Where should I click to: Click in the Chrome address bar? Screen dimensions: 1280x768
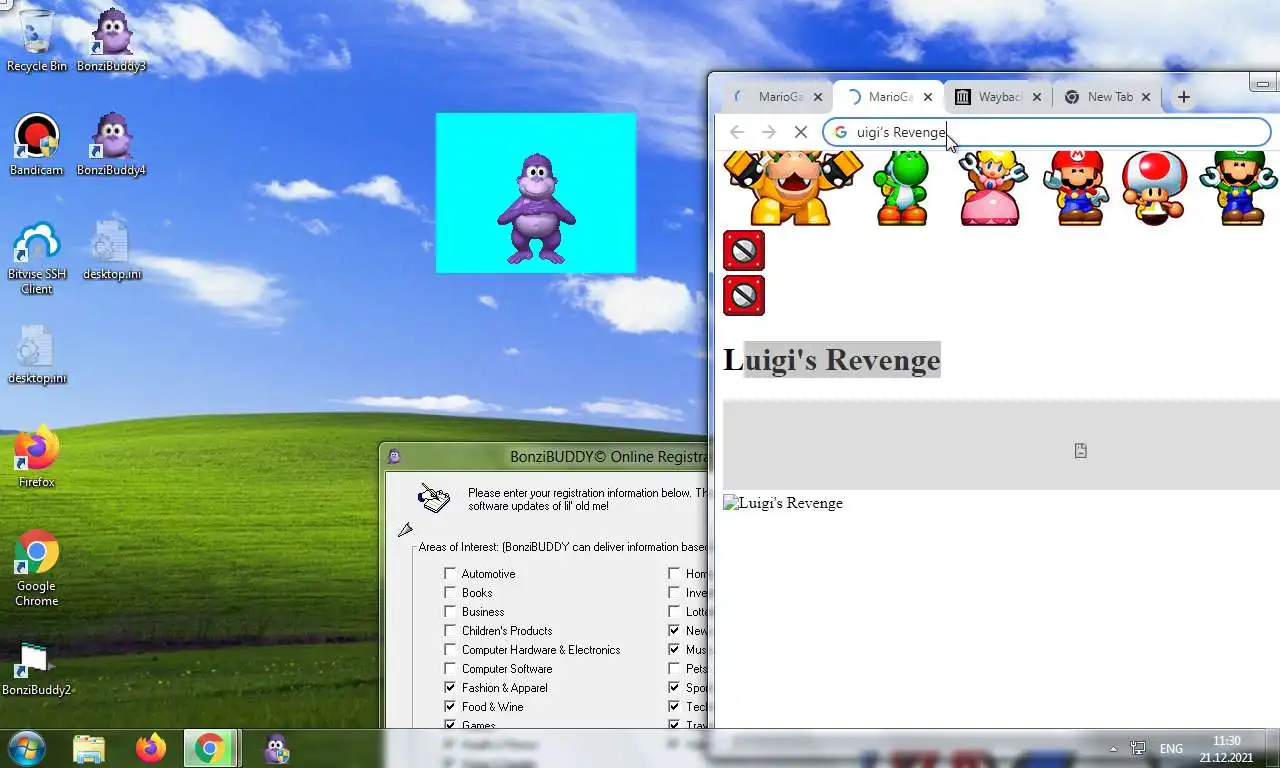pyautogui.click(x=1046, y=132)
